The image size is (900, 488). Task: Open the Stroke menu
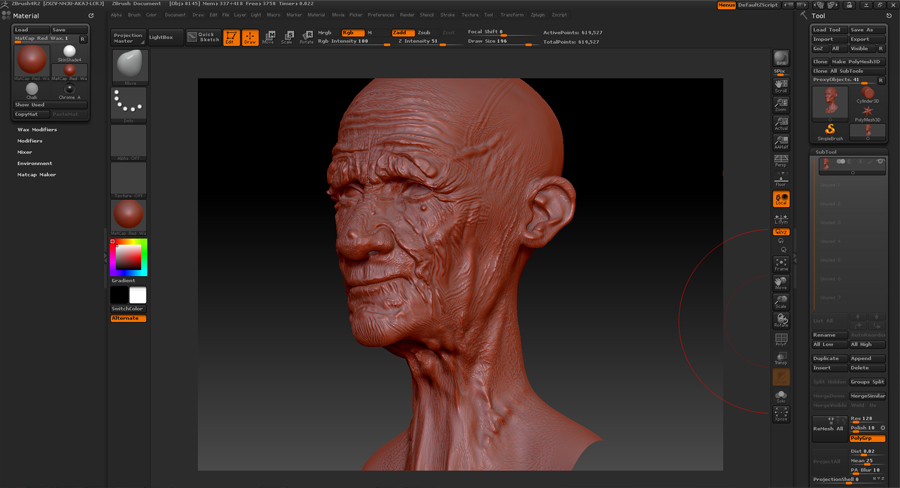(x=448, y=15)
